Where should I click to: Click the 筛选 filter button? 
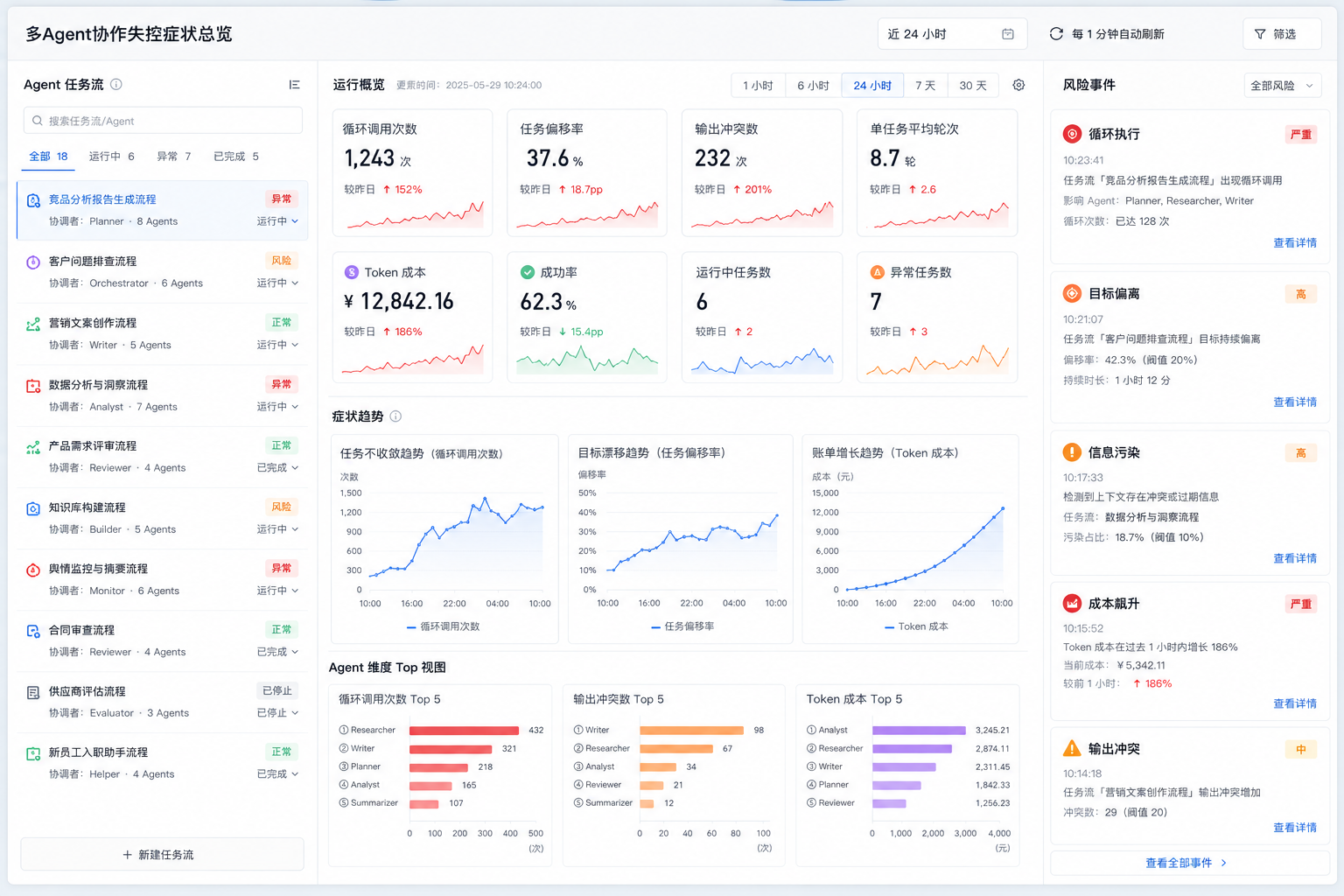coord(1282,34)
